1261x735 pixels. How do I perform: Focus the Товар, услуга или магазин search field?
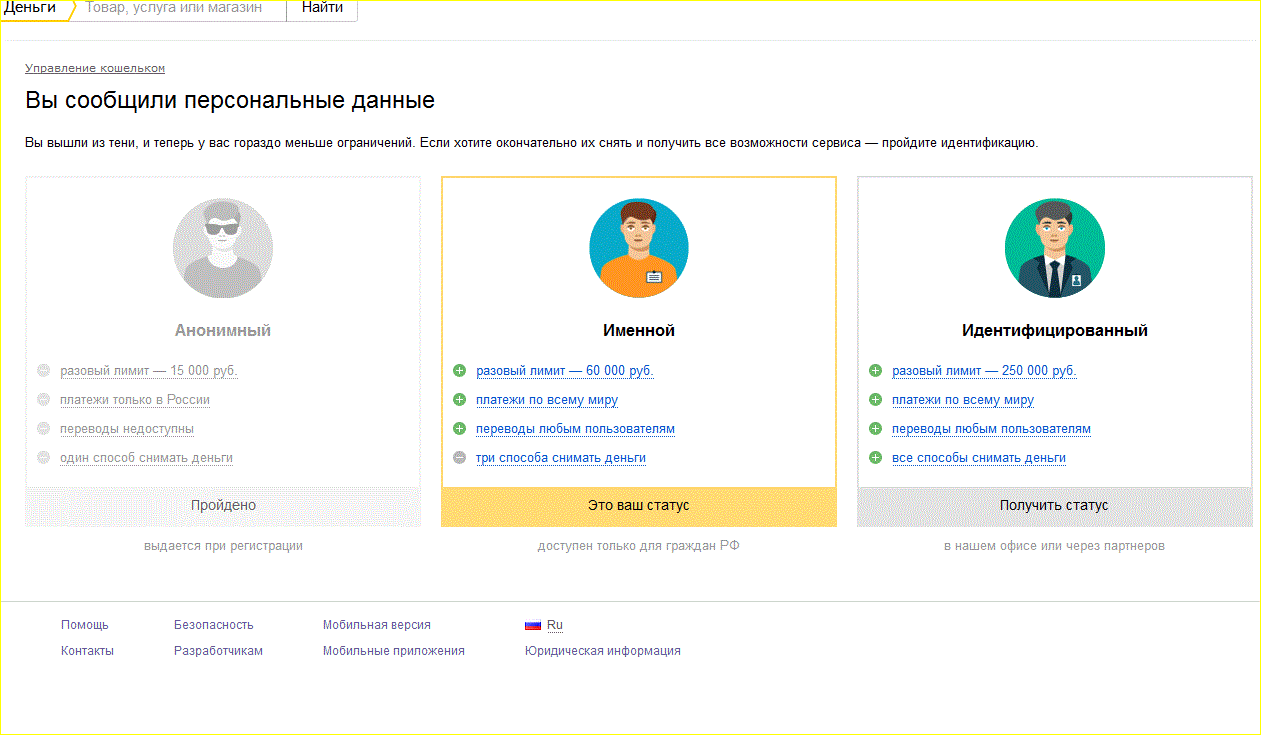180,8
